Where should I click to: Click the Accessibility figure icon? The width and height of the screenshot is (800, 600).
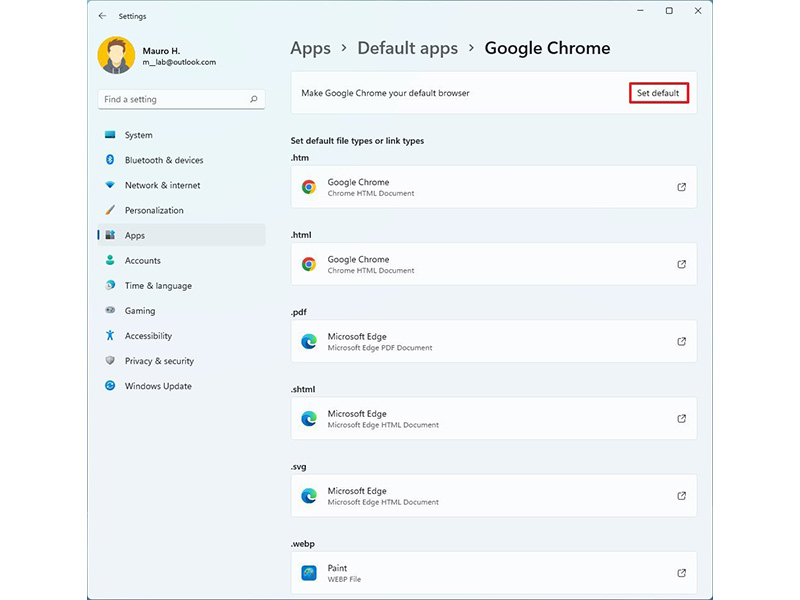(110, 335)
